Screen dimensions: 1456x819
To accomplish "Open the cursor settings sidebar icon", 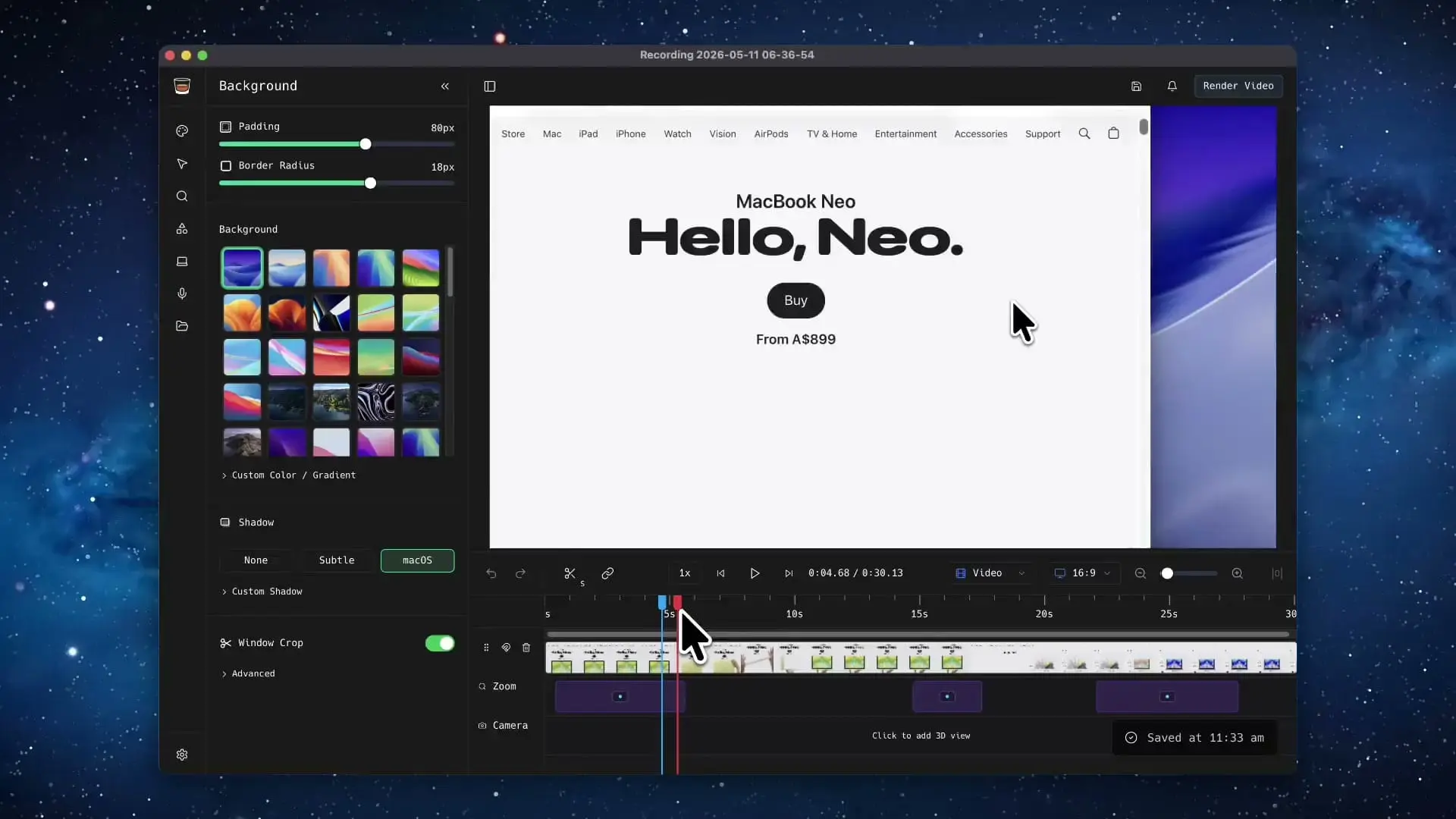I will click(182, 164).
